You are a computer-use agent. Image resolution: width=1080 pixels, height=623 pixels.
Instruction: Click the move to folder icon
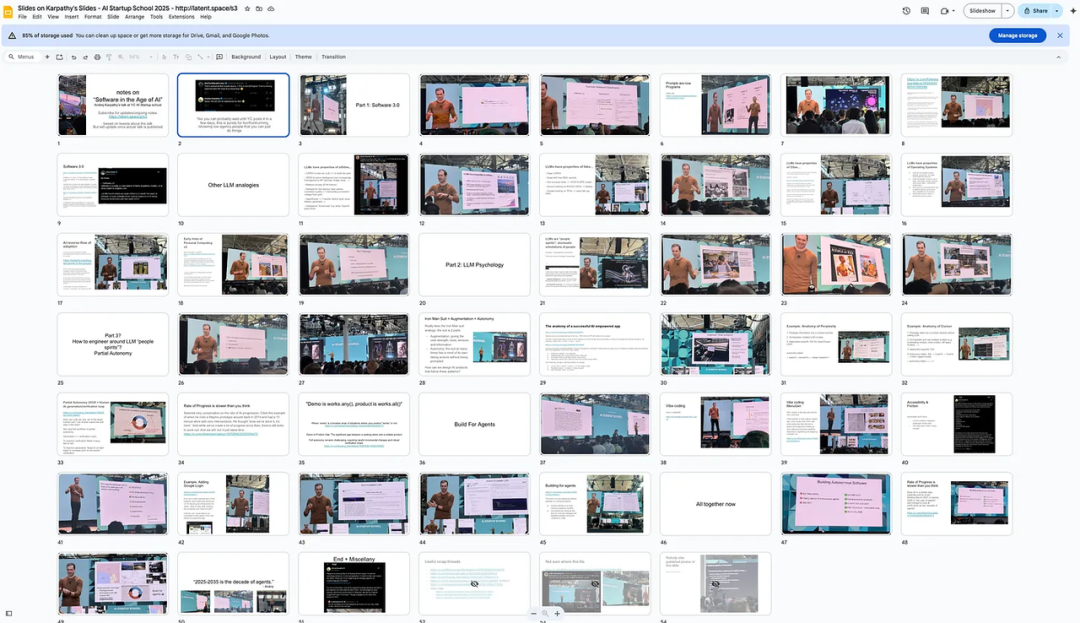(259, 9)
